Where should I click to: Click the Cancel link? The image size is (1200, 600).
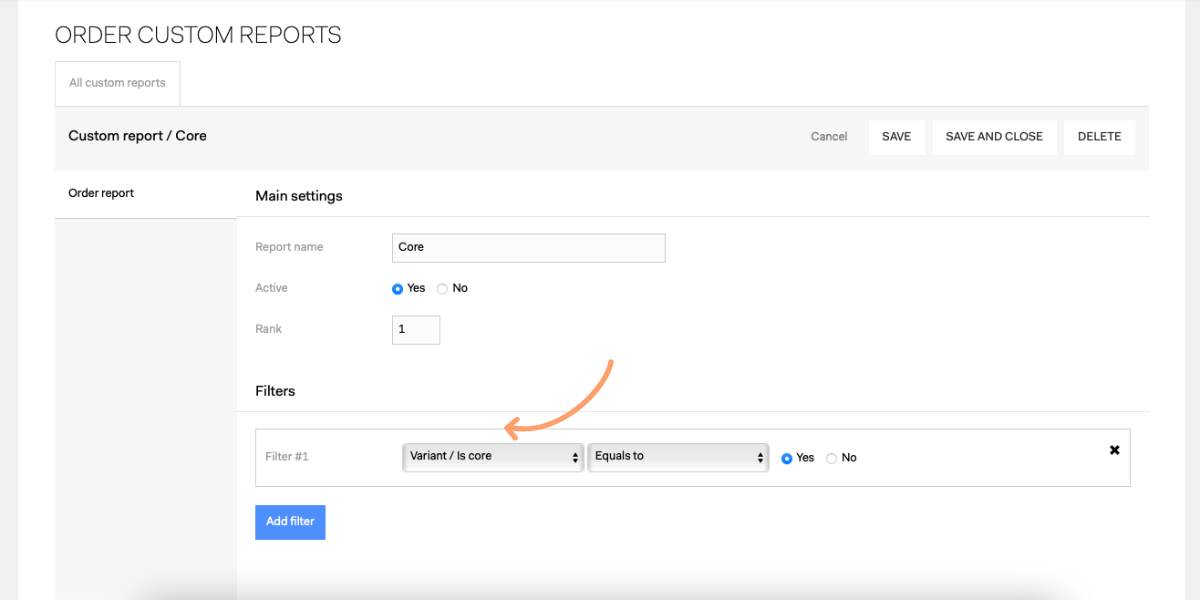coord(829,137)
